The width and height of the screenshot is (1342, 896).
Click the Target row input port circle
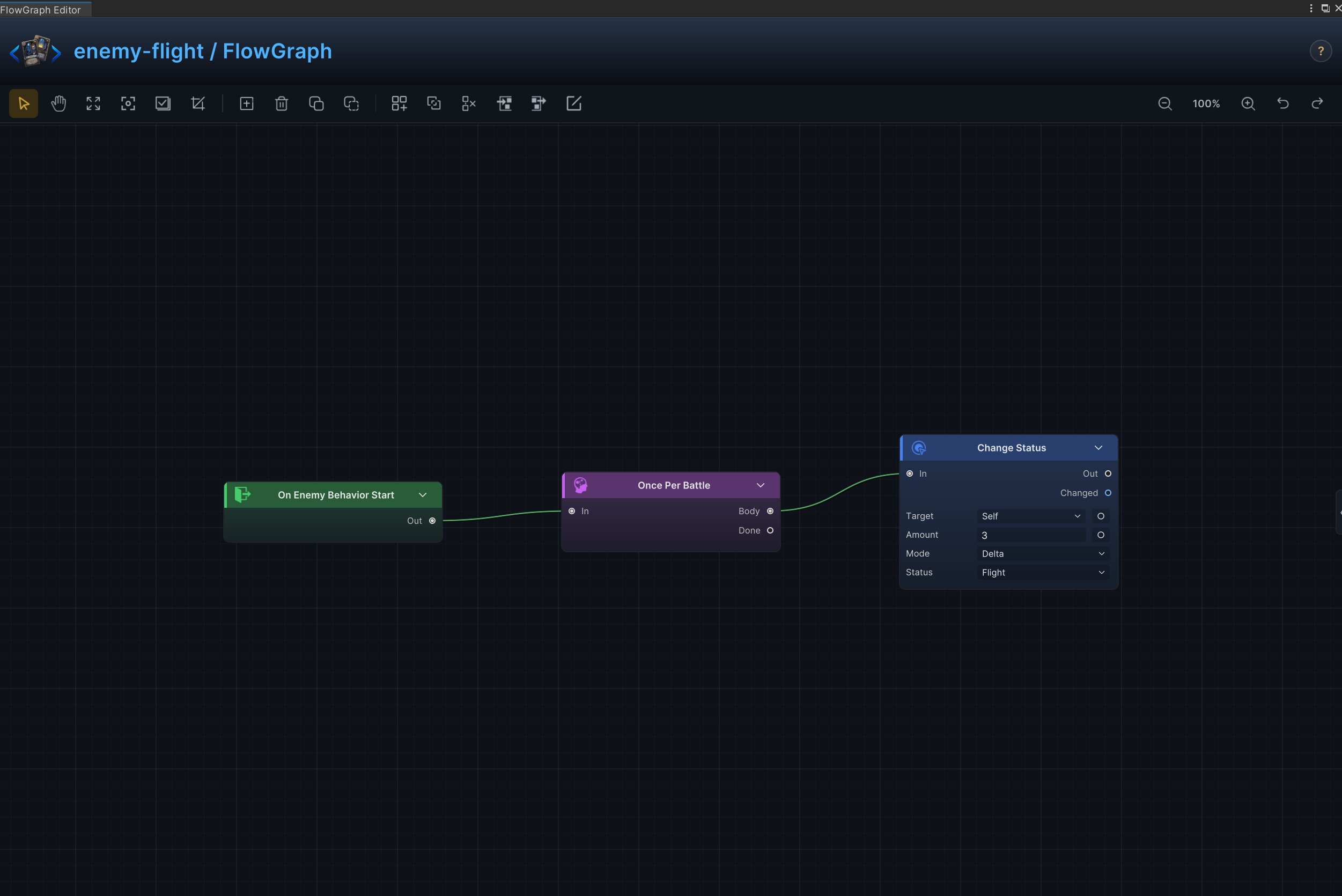tap(1101, 516)
